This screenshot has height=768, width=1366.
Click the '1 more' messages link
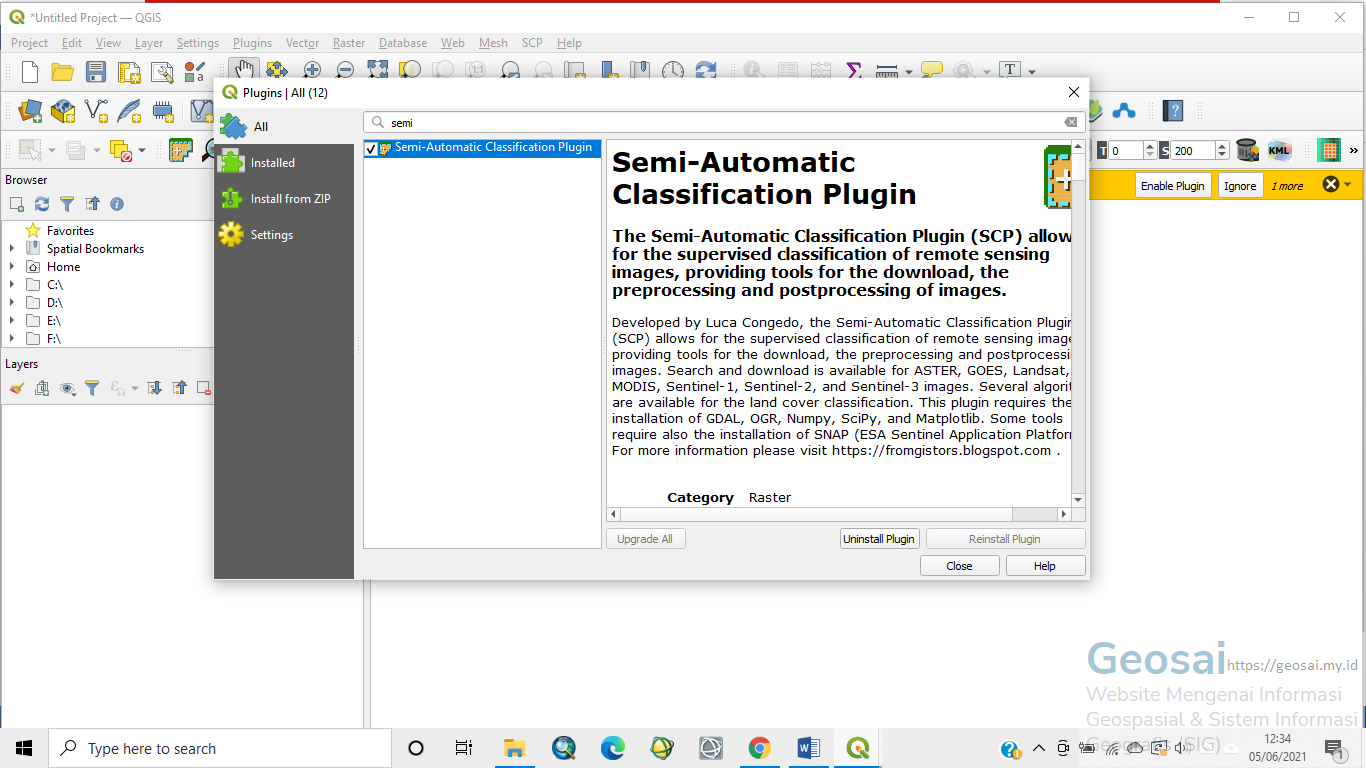pos(1287,186)
